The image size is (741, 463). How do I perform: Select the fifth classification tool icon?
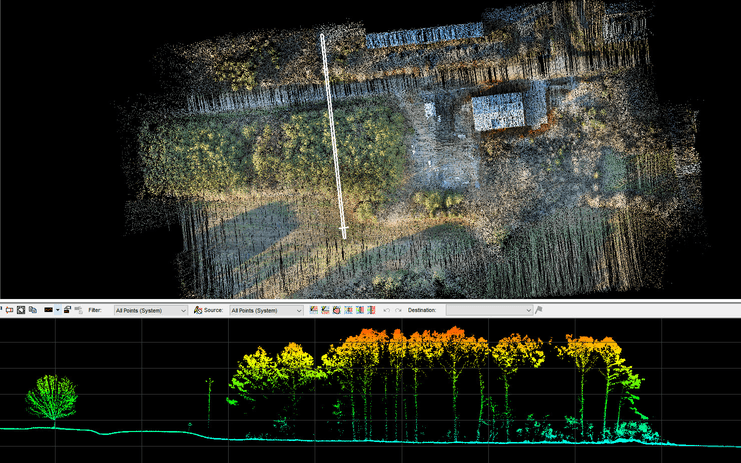[360, 310]
